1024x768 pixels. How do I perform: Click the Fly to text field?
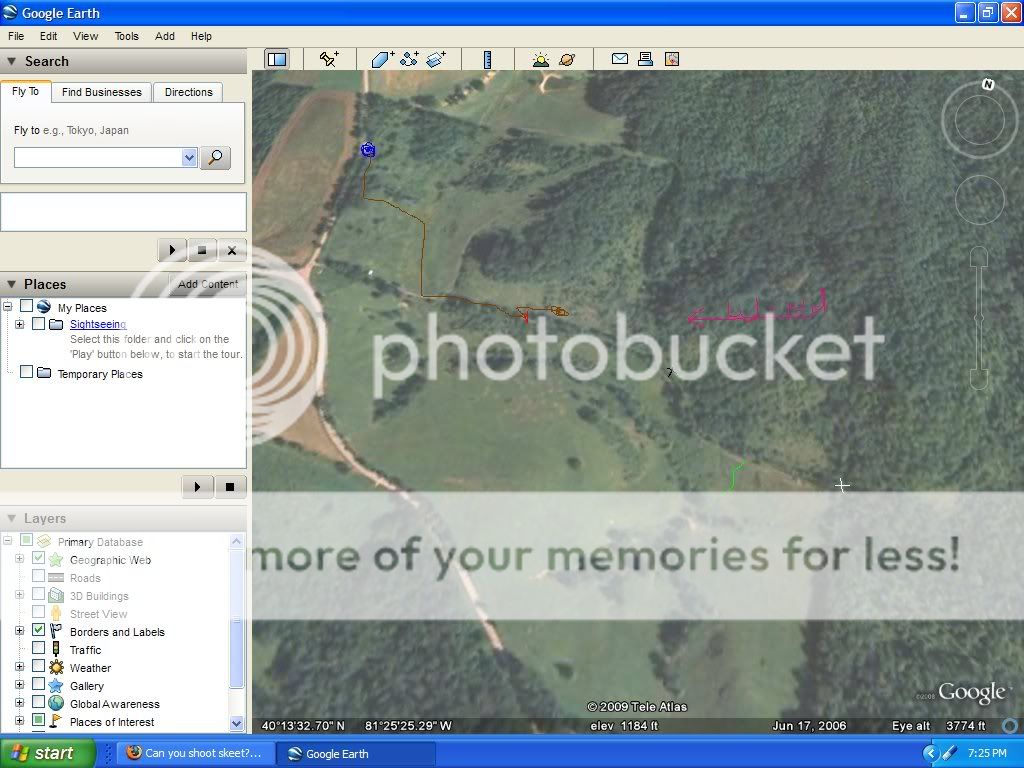[98, 157]
